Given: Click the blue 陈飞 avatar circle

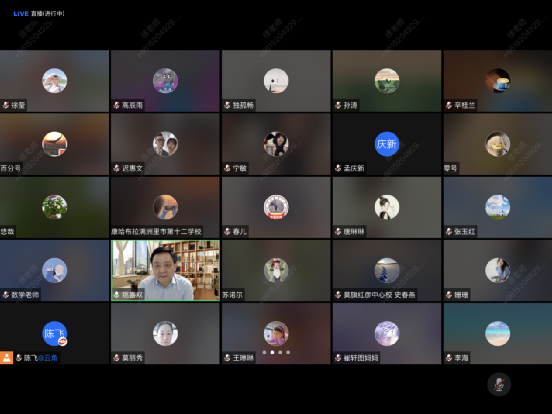Looking at the screenshot, I should [x=55, y=333].
